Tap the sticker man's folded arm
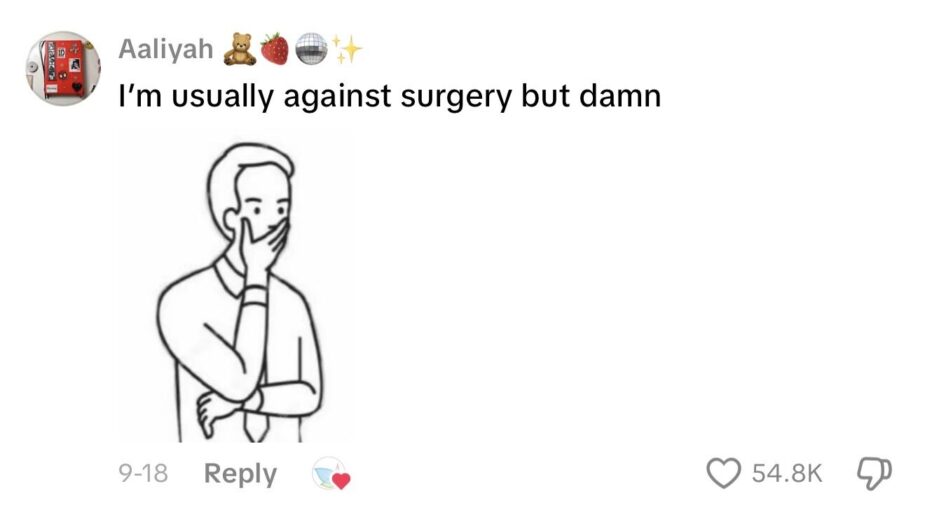This screenshot has width=925, height=507. tap(260, 401)
